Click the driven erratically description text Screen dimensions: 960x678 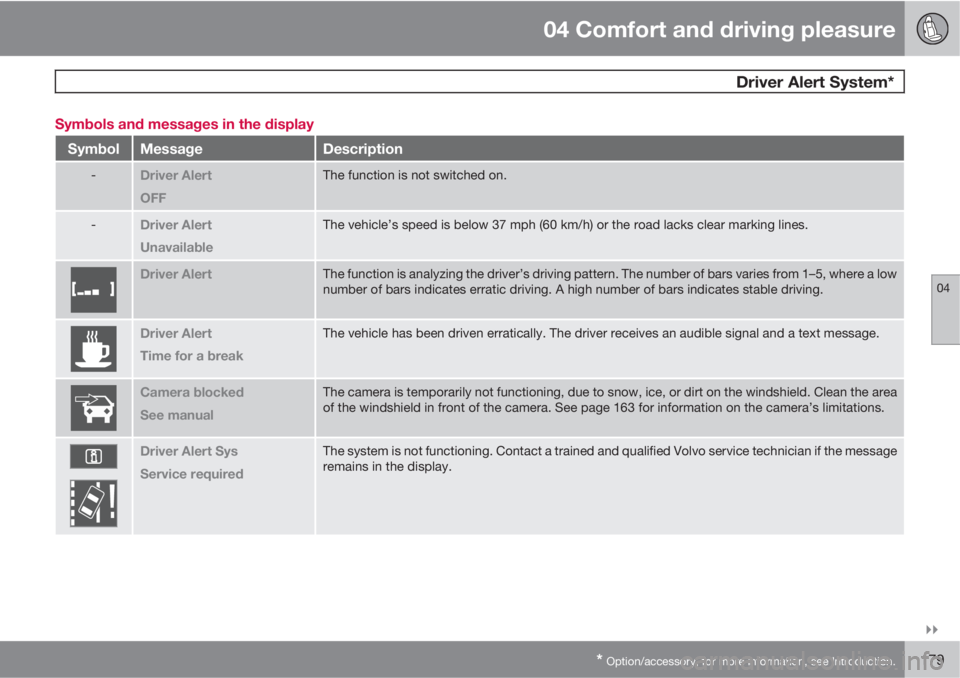coord(601,333)
